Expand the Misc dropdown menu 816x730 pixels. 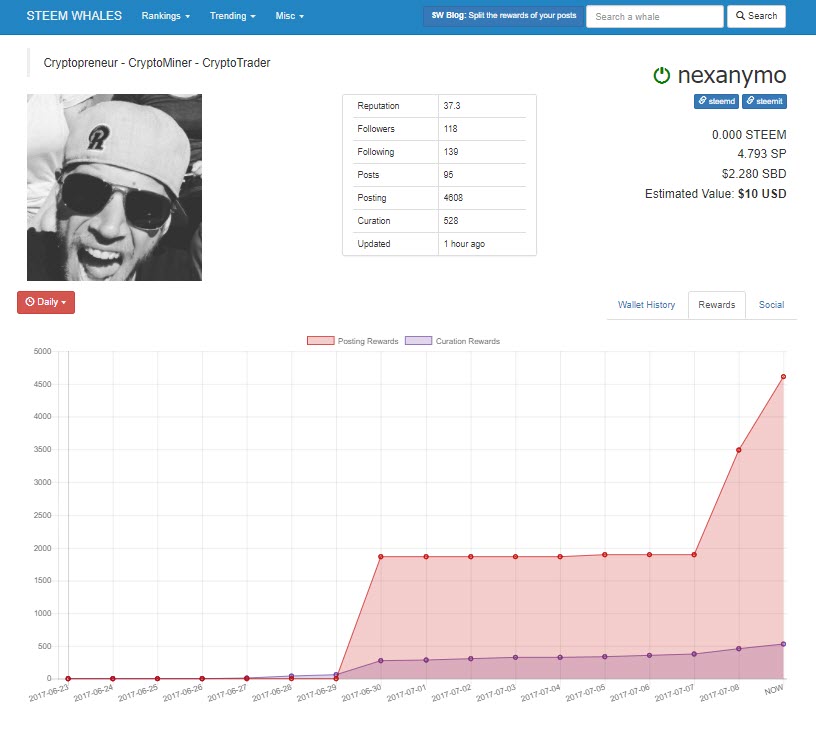pos(289,16)
